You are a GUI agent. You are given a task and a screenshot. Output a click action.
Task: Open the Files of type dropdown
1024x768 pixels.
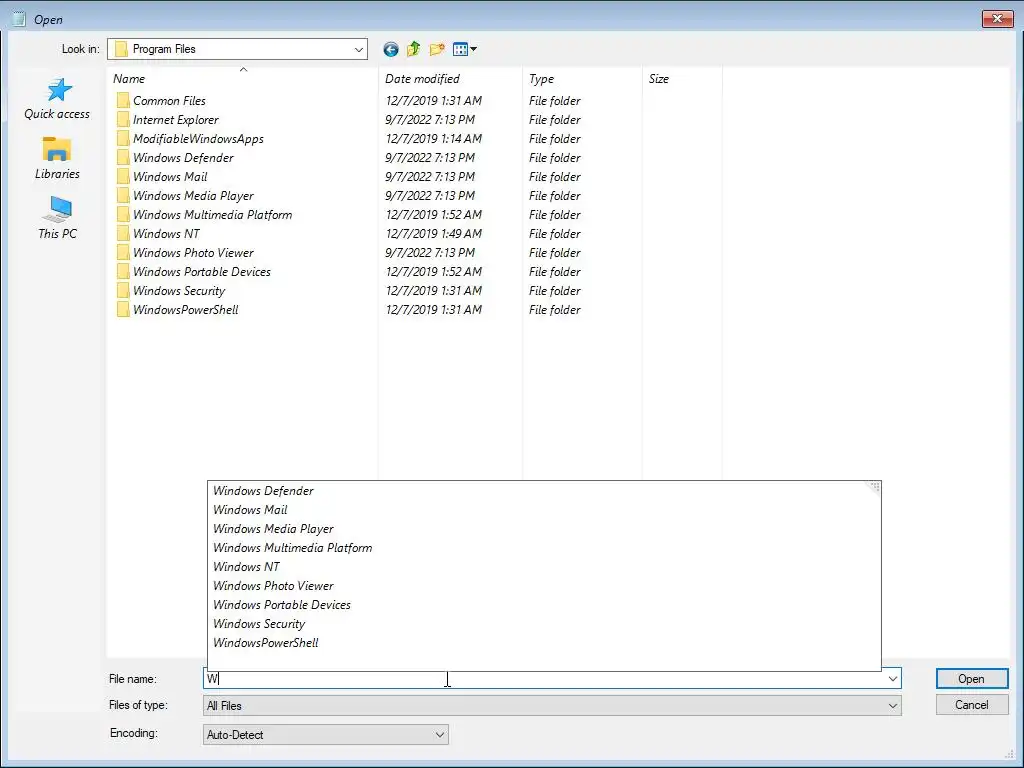(x=552, y=706)
